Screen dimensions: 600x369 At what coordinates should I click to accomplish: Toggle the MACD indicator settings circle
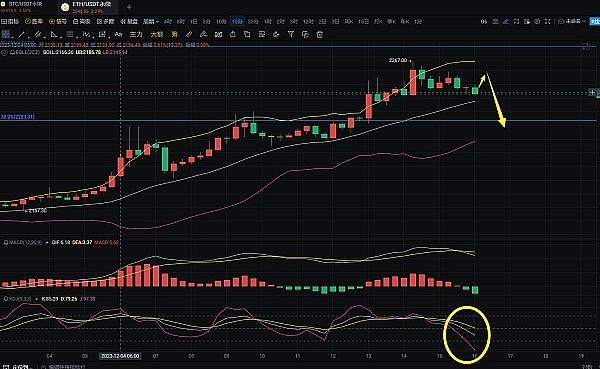tap(5, 242)
